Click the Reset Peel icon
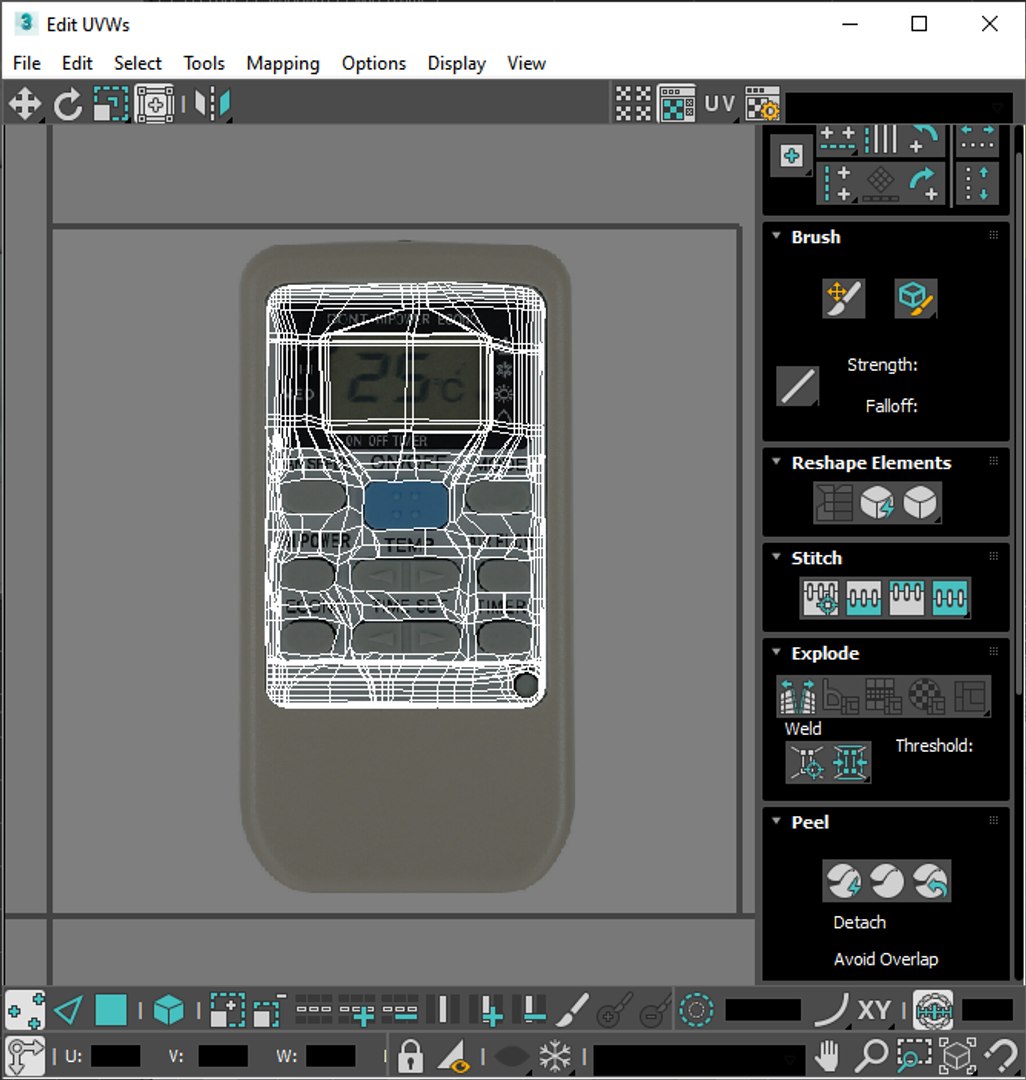 [x=930, y=880]
